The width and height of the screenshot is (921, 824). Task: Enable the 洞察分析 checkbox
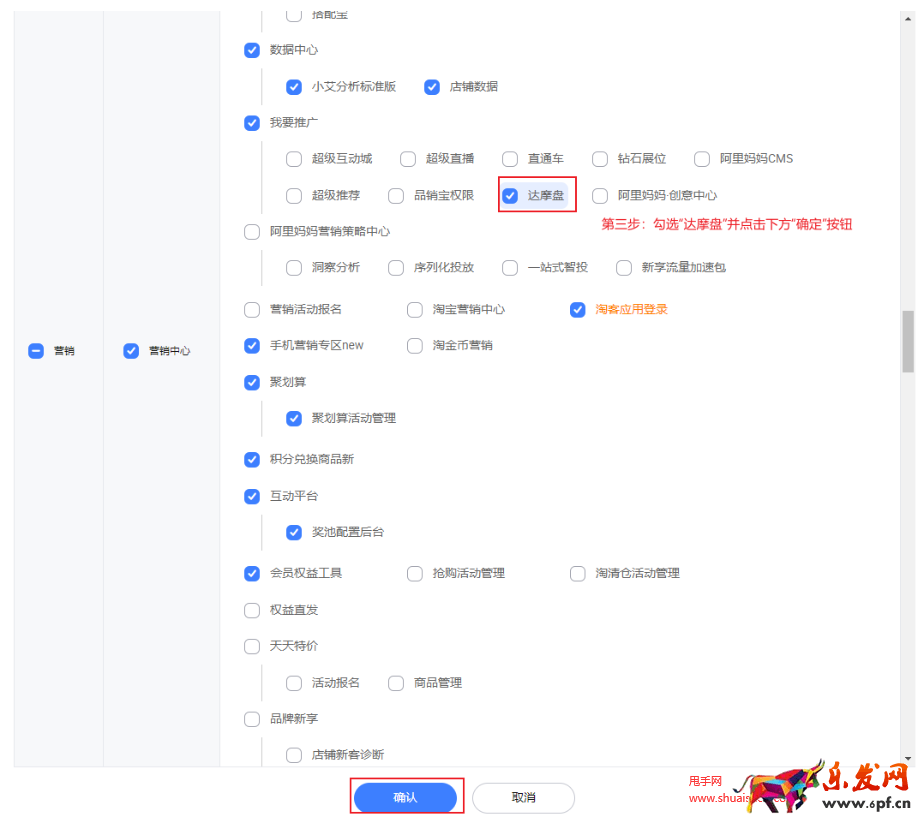294,267
